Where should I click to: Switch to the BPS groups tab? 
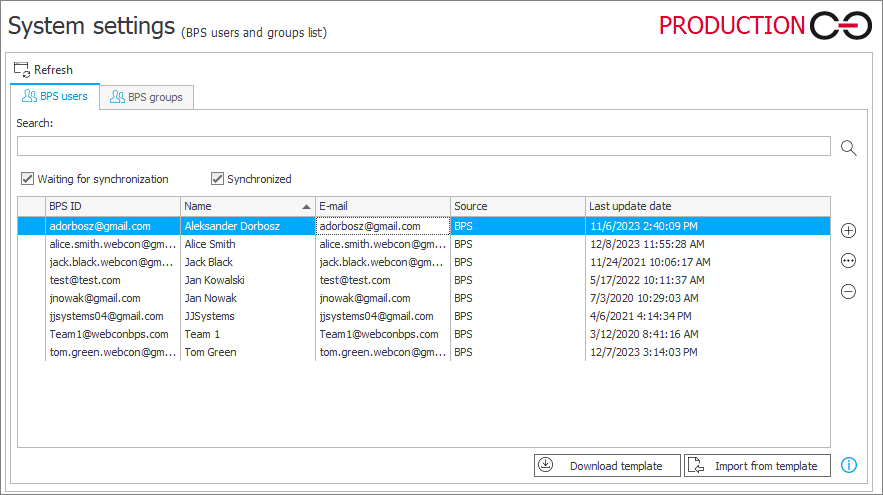tap(146, 97)
